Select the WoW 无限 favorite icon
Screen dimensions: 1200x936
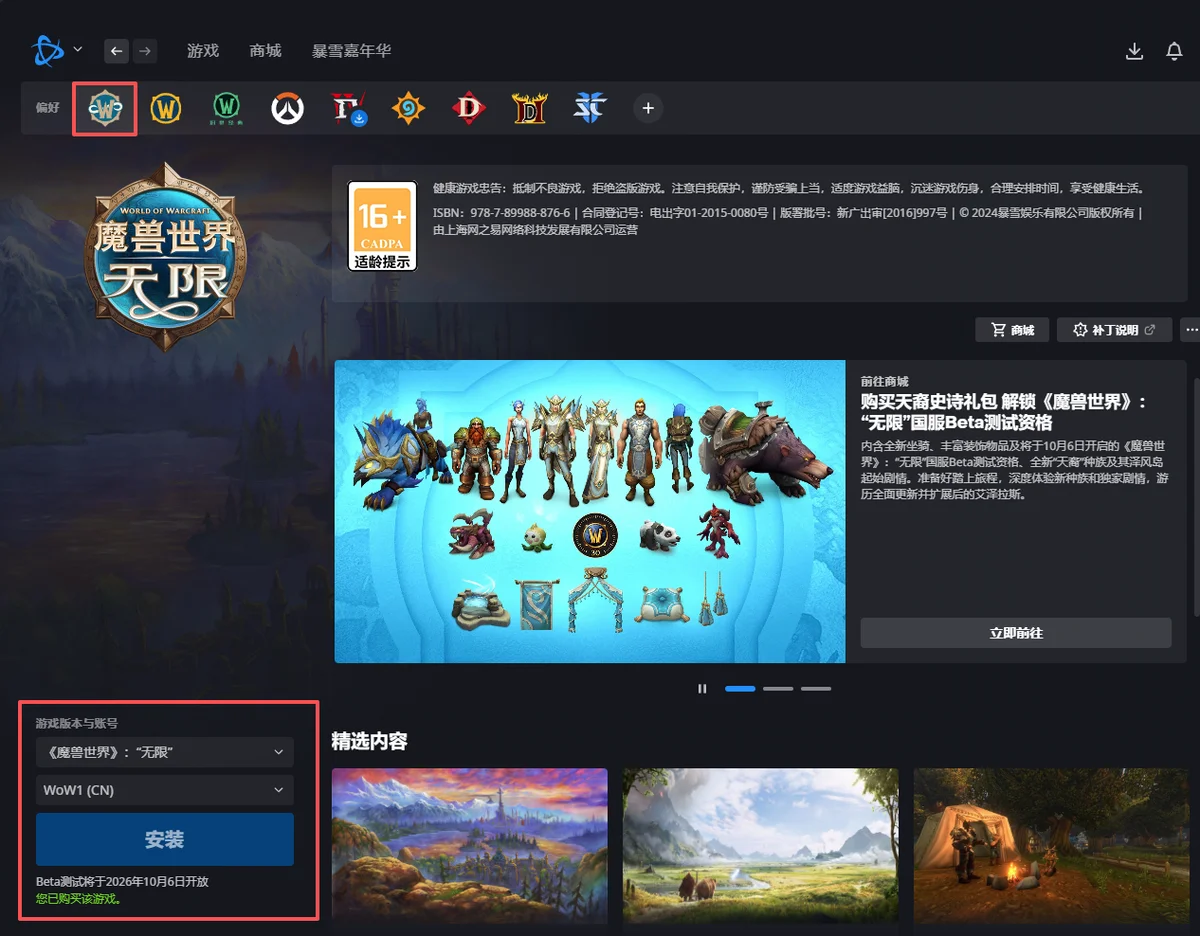[x=105, y=108]
